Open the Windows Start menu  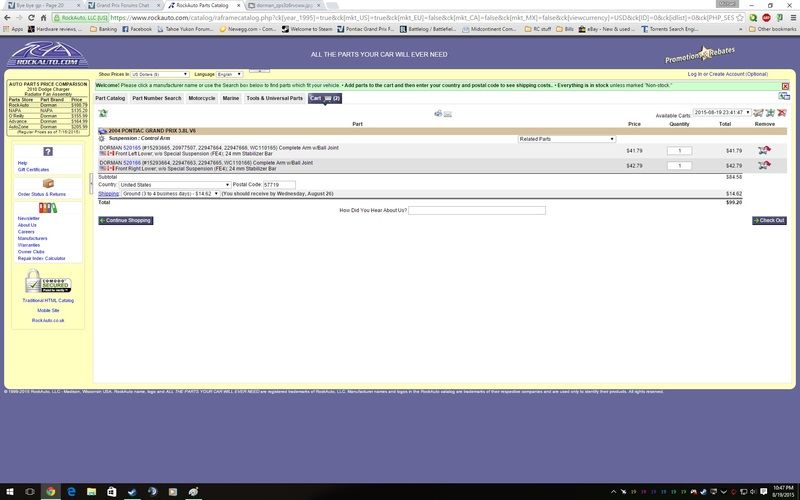pyautogui.click(x=10, y=491)
